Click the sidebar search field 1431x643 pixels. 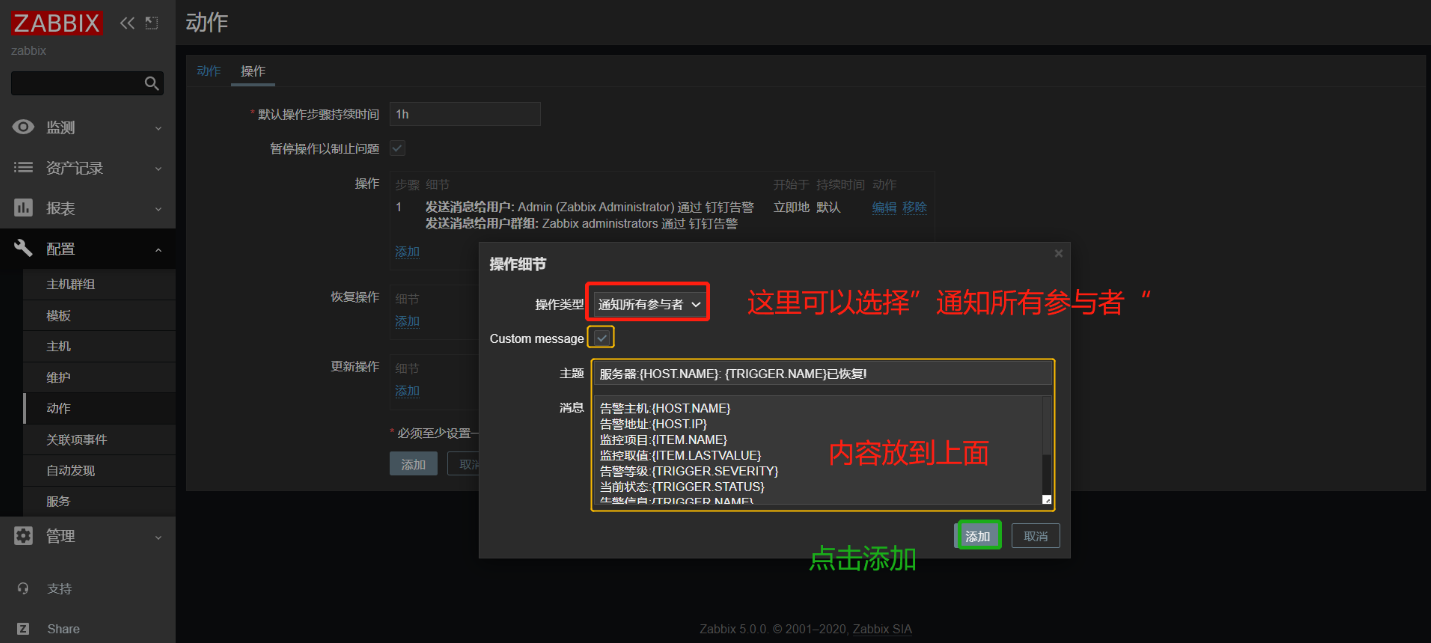[77, 83]
